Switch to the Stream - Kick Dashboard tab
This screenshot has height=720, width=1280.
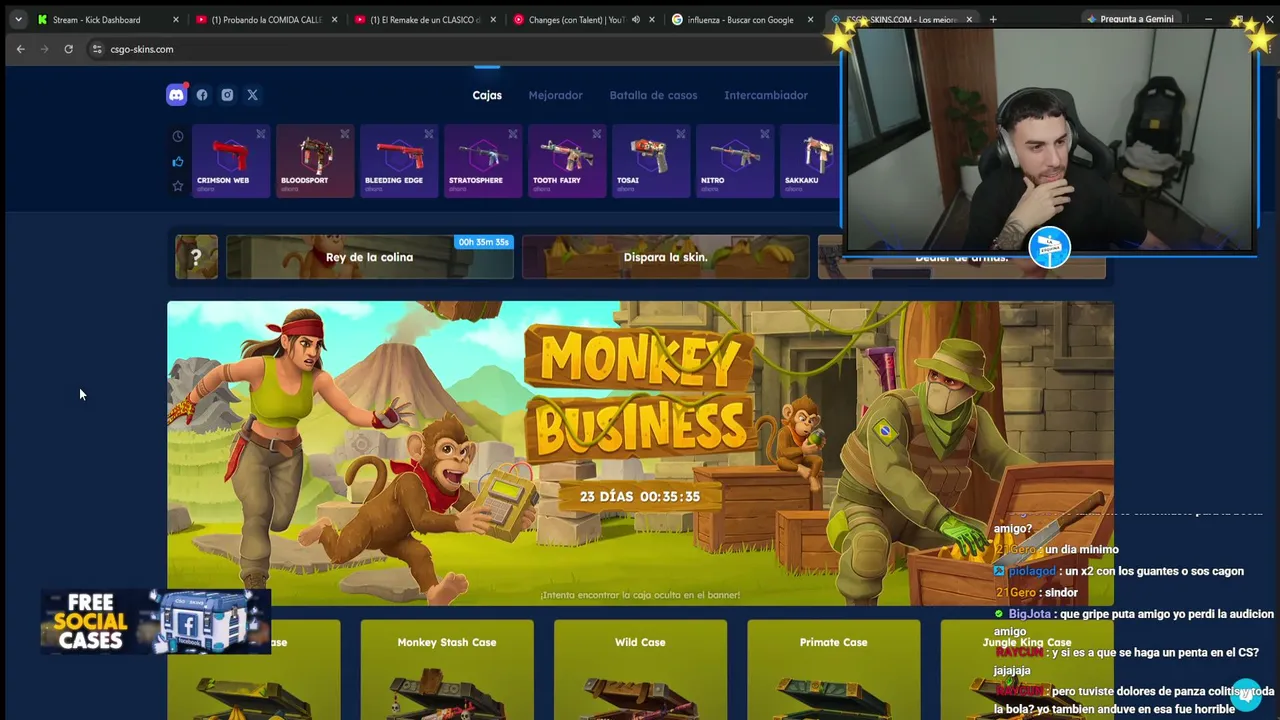pyautogui.click(x=108, y=19)
